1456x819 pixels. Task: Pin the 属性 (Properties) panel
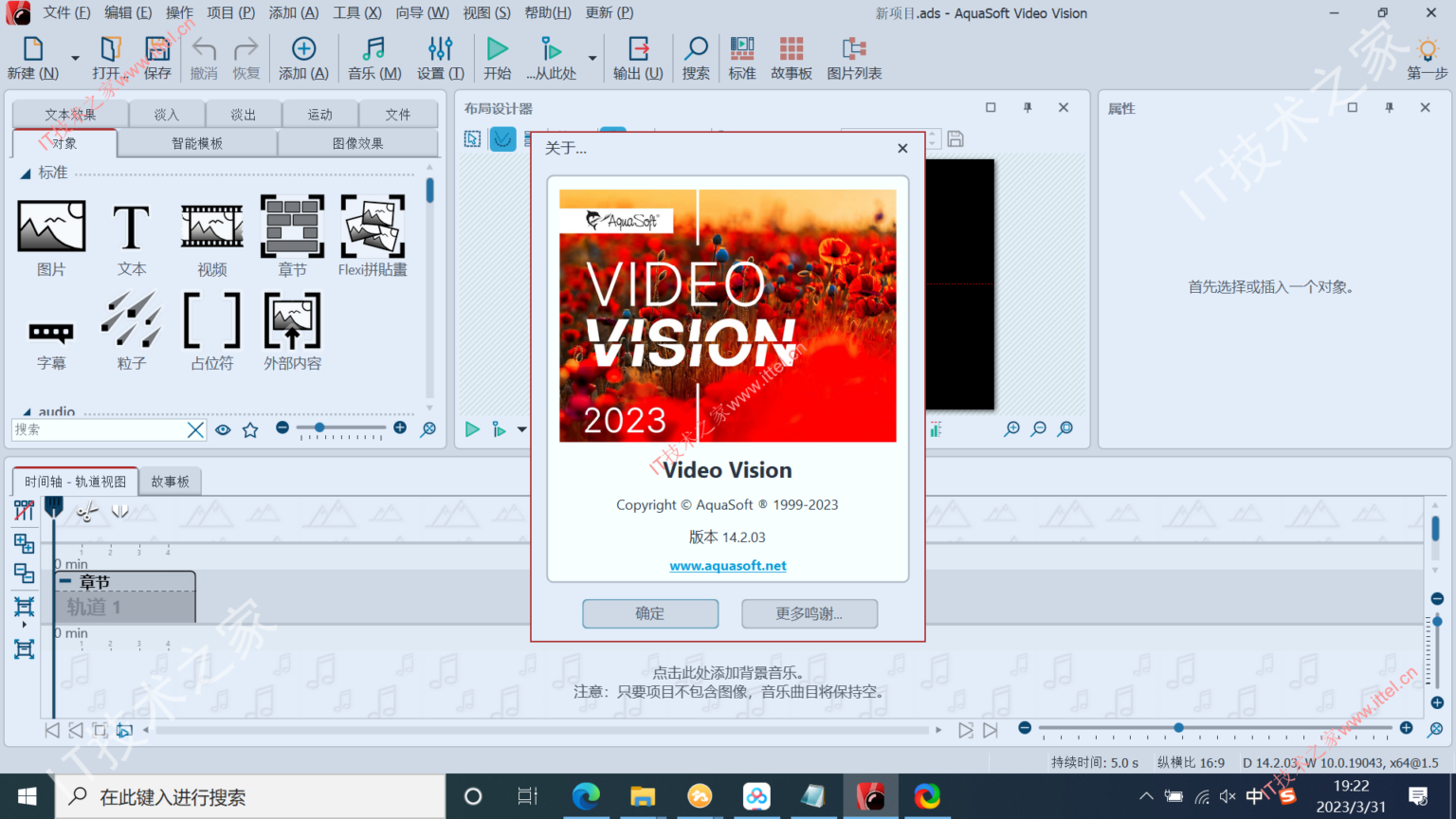pos(1389,108)
